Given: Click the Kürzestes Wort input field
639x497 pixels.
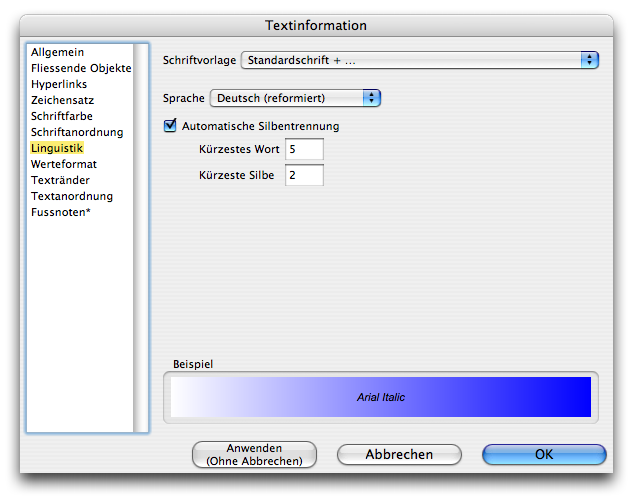Looking at the screenshot, I should (x=304, y=149).
